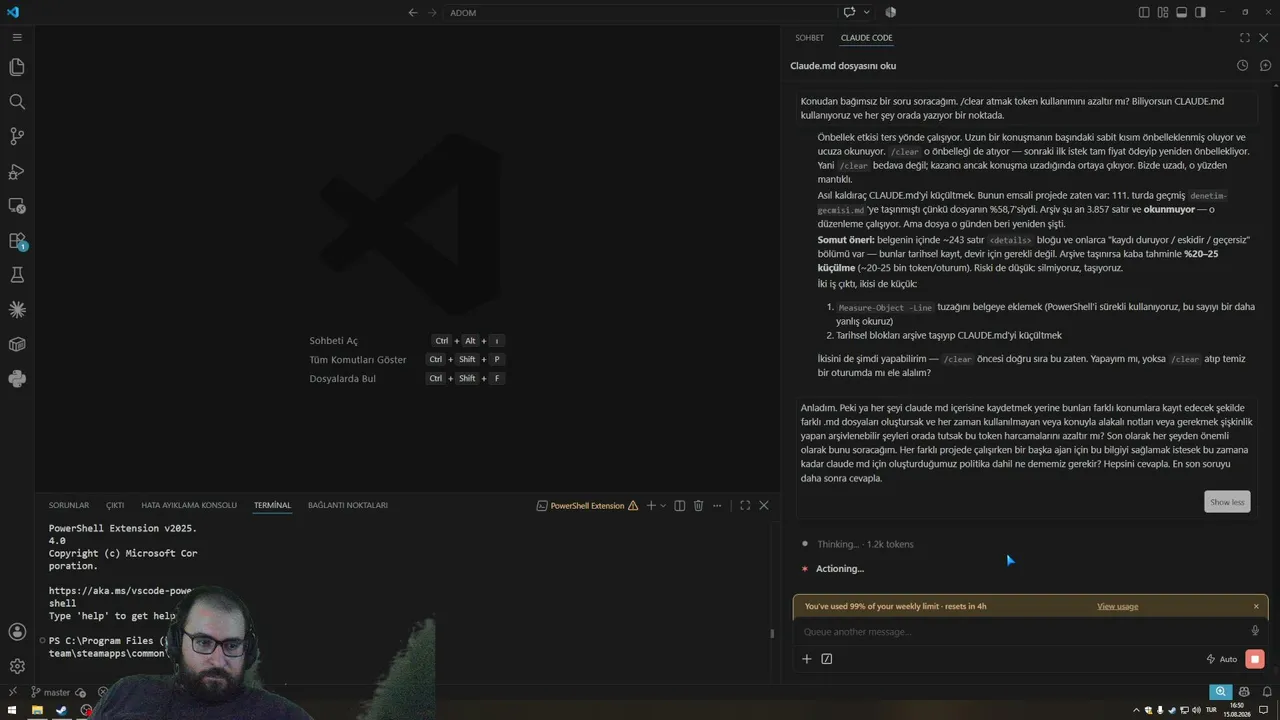Open the Copilot status bar icon
This screenshot has height=720, width=1280.
pos(1244,692)
